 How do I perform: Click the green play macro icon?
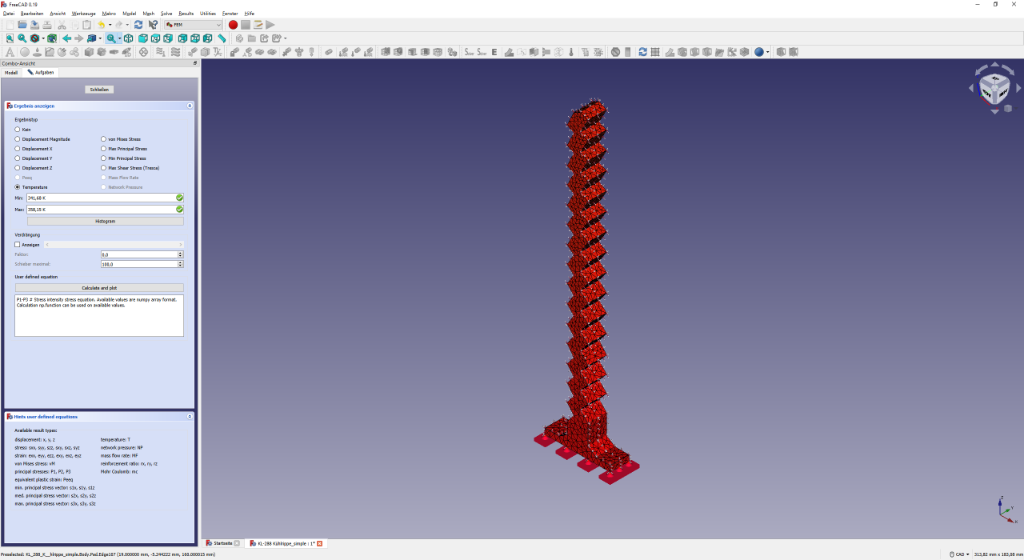coord(270,24)
